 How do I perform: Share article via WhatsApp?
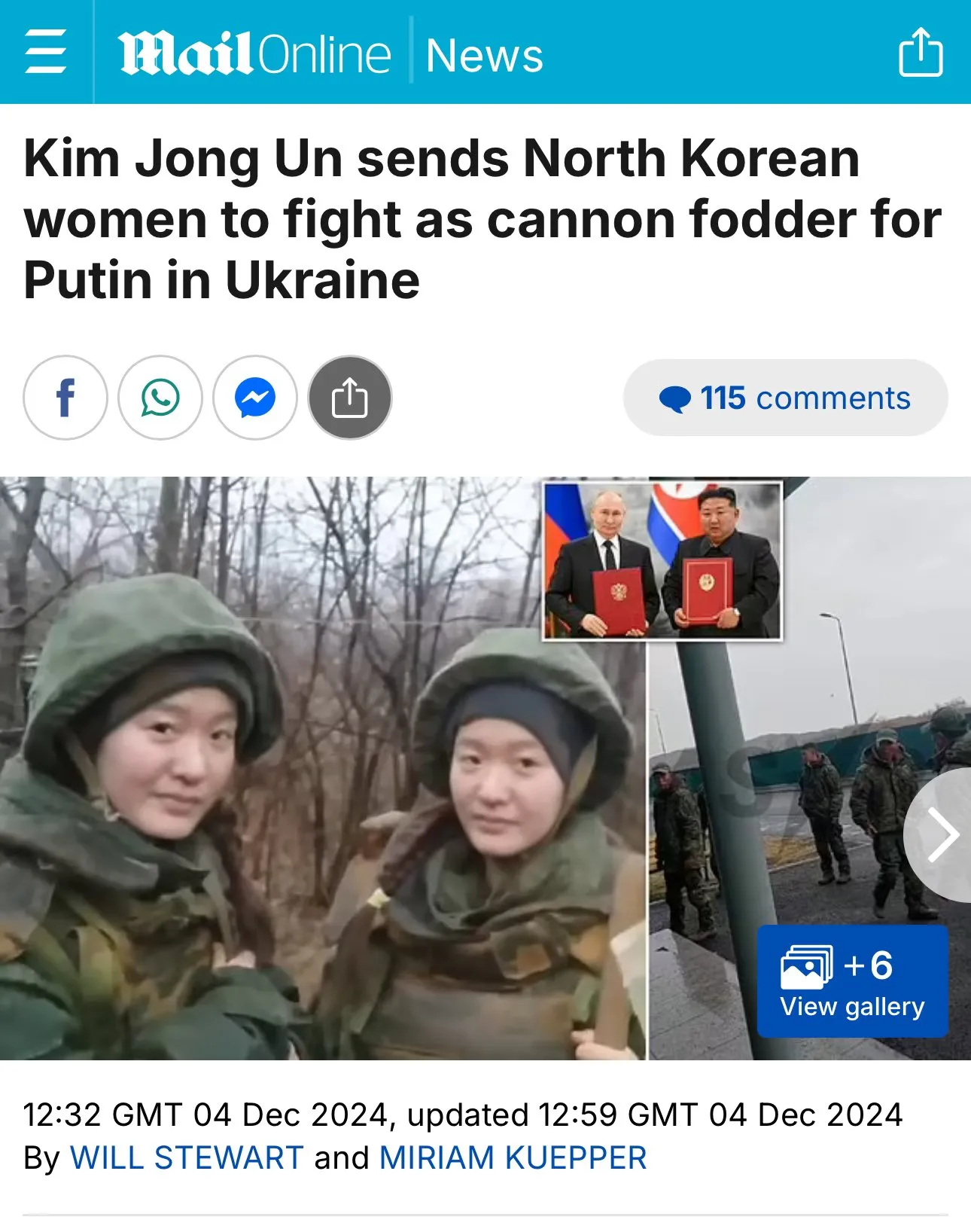click(x=160, y=398)
